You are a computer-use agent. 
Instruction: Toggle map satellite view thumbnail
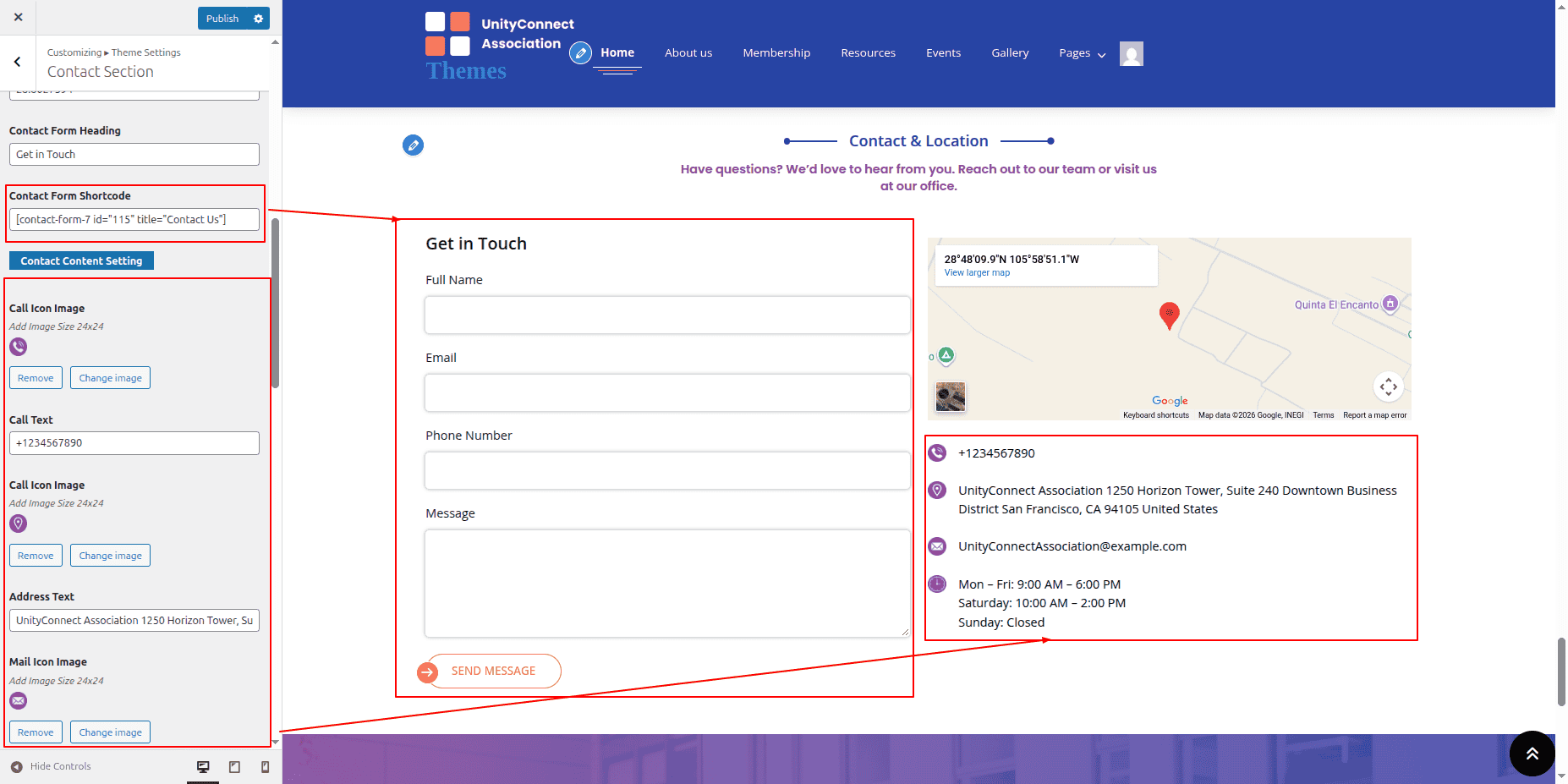tap(951, 396)
